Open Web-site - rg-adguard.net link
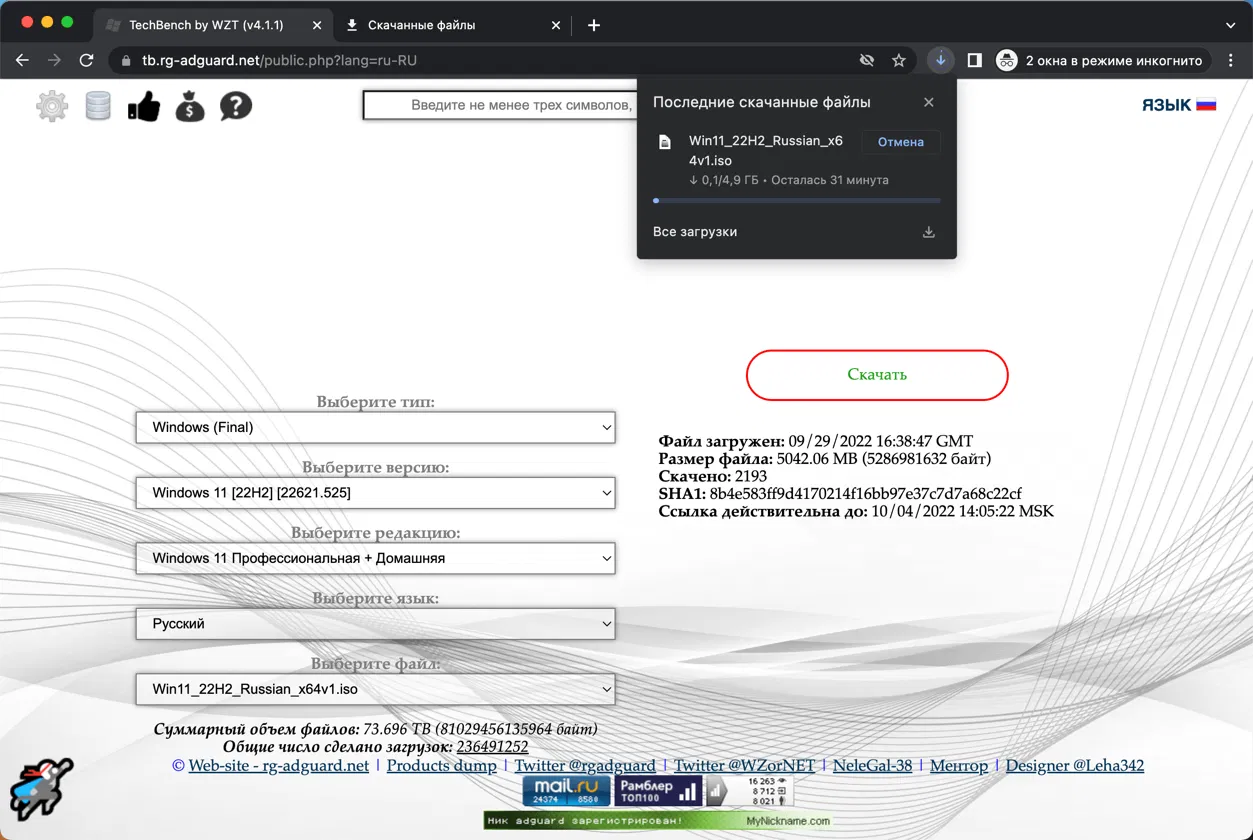Screen dimensions: 1253x840 pyautogui.click(x=279, y=766)
